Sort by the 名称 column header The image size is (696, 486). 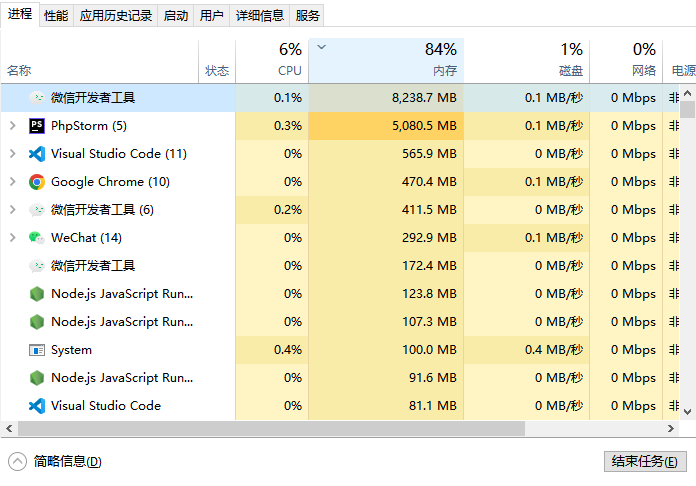tap(99, 61)
